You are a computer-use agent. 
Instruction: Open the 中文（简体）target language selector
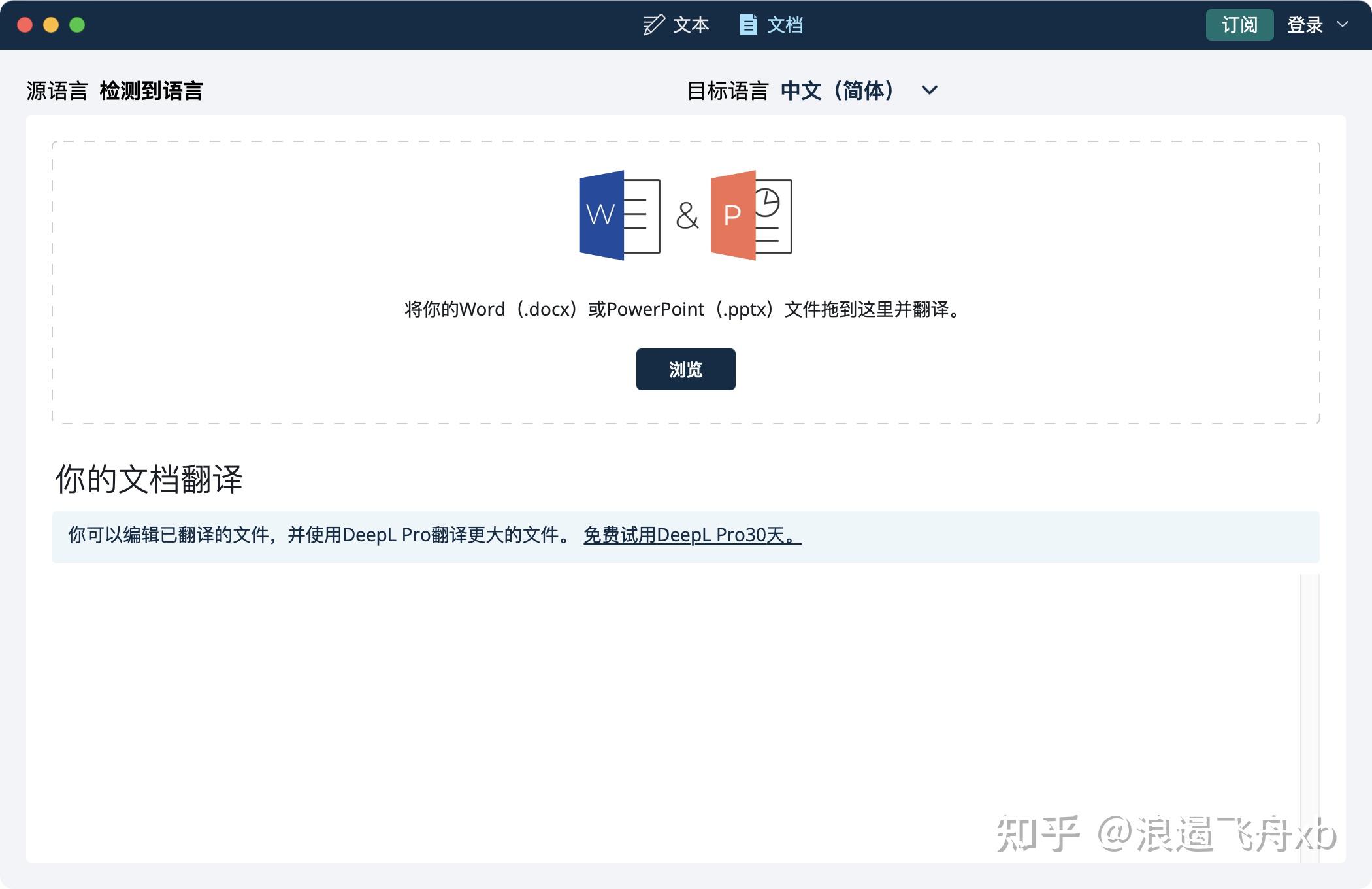tap(838, 90)
